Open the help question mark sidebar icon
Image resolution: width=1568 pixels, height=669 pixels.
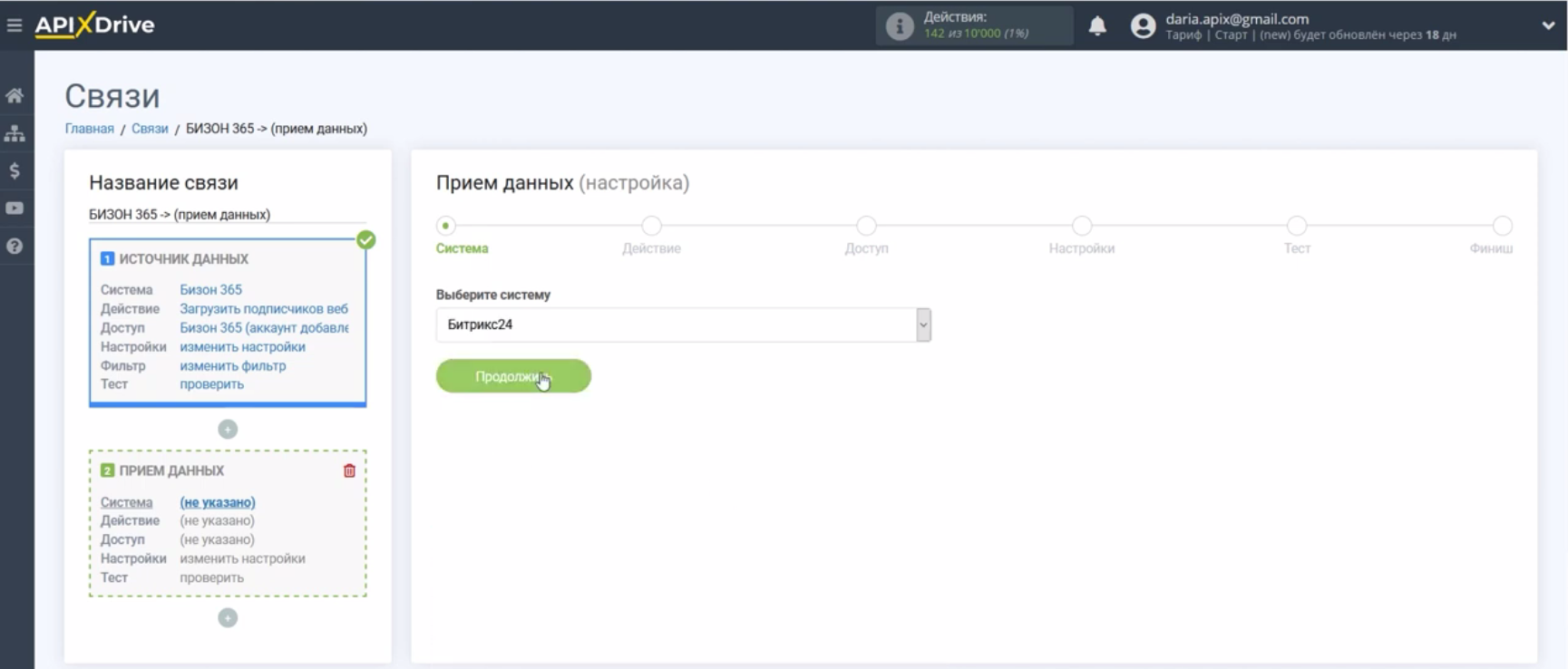coord(15,246)
